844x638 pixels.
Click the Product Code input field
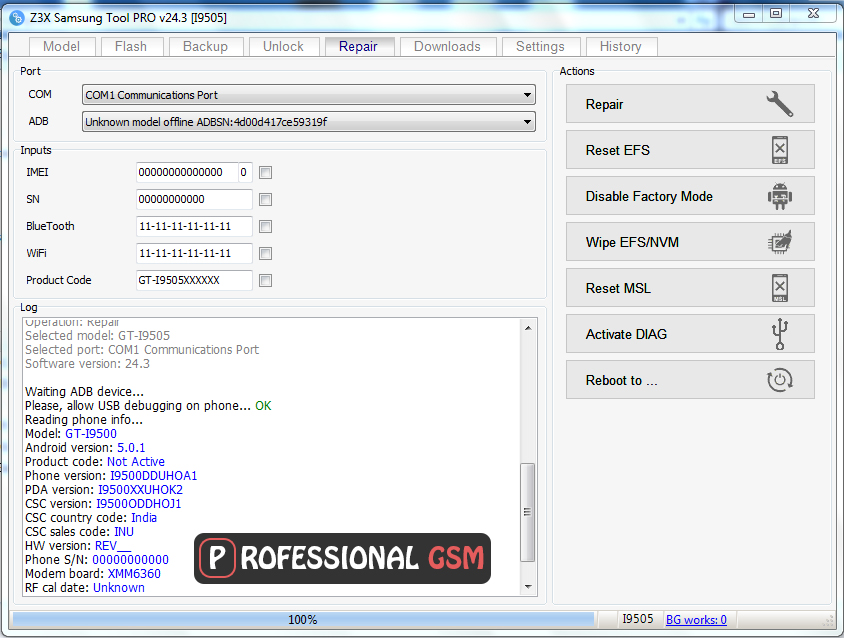[194, 280]
